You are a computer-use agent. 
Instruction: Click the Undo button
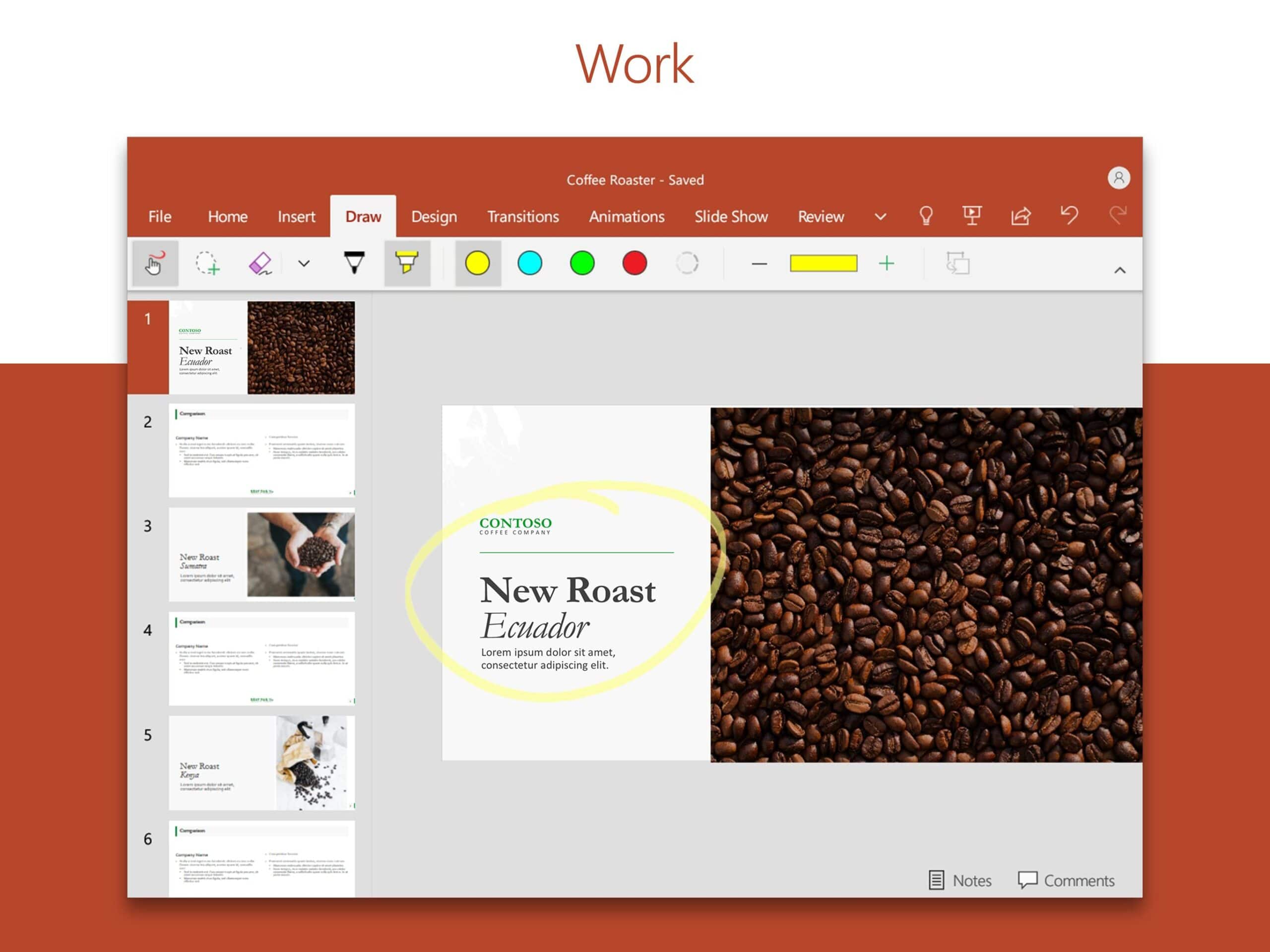click(x=1069, y=217)
